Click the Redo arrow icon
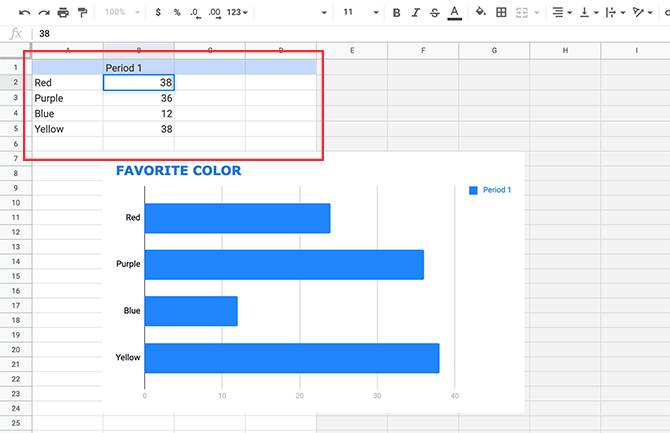Image resolution: width=670 pixels, height=433 pixels. (x=42, y=12)
